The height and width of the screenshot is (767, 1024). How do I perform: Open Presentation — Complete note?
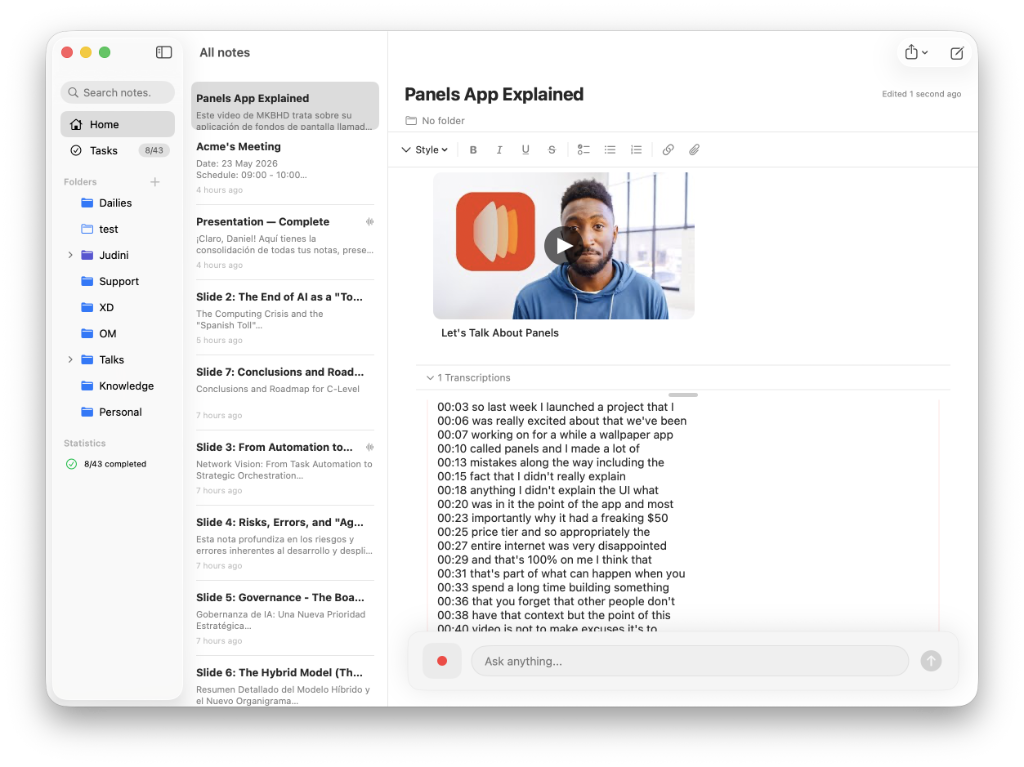click(x=285, y=242)
